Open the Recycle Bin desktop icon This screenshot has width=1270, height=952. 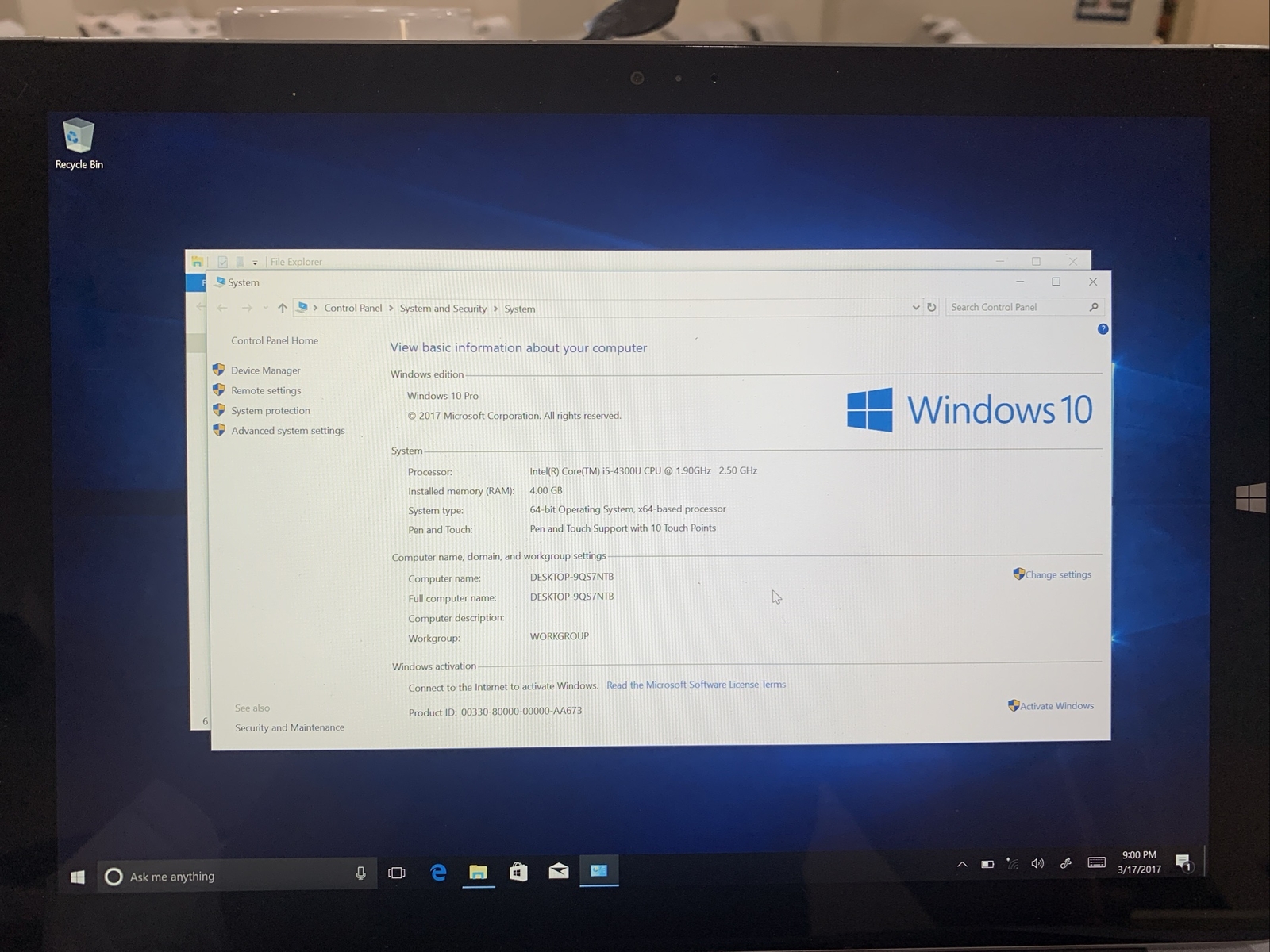79,144
